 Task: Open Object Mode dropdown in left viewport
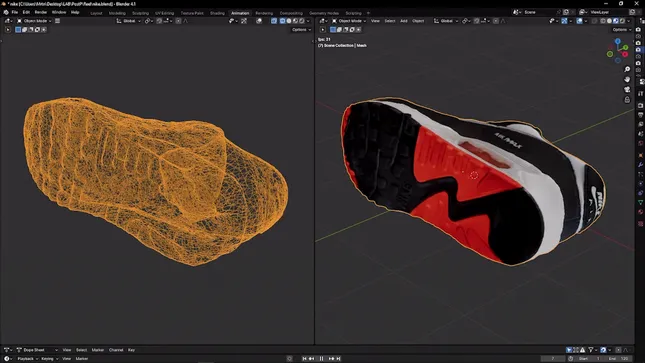pos(34,21)
